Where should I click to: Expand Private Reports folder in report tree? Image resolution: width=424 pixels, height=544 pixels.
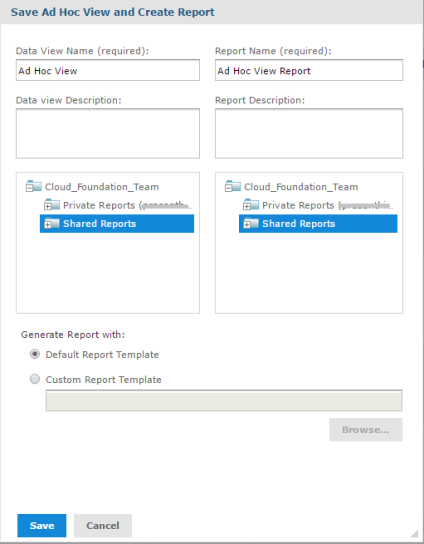247,206
